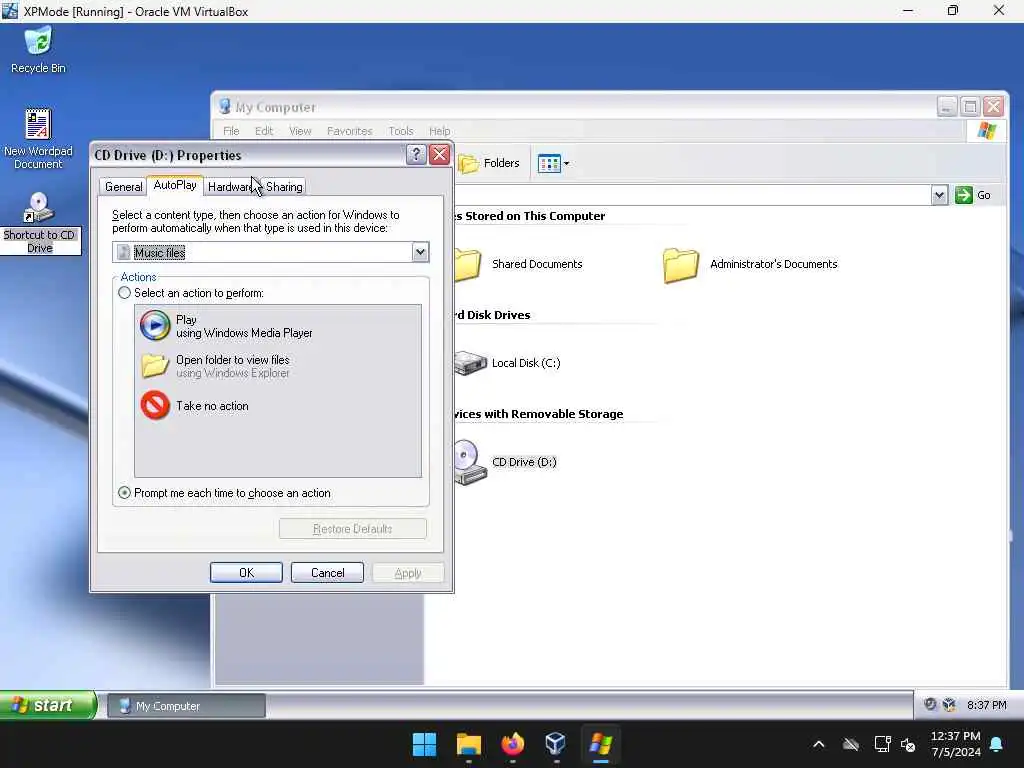Screen dimensions: 1024x768
Task: Click the Windows XP start button
Action: [48, 705]
